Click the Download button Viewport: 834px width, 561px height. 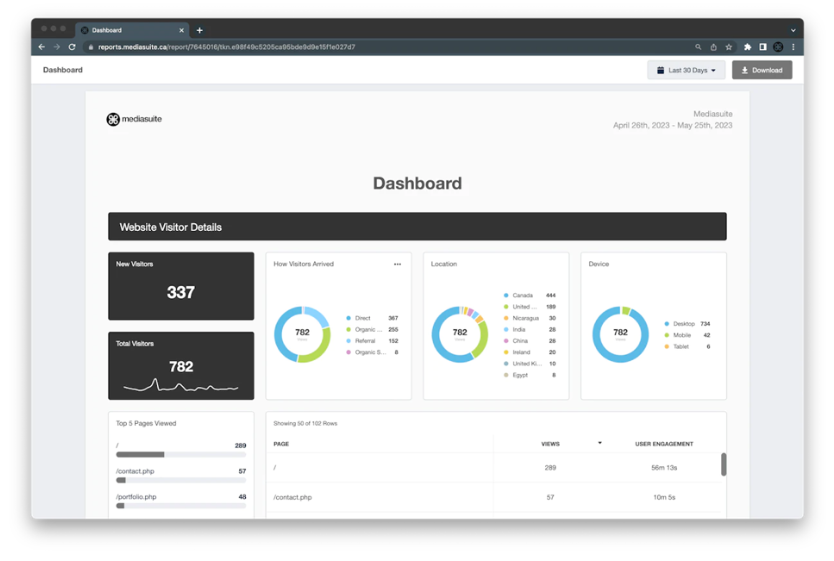point(762,70)
